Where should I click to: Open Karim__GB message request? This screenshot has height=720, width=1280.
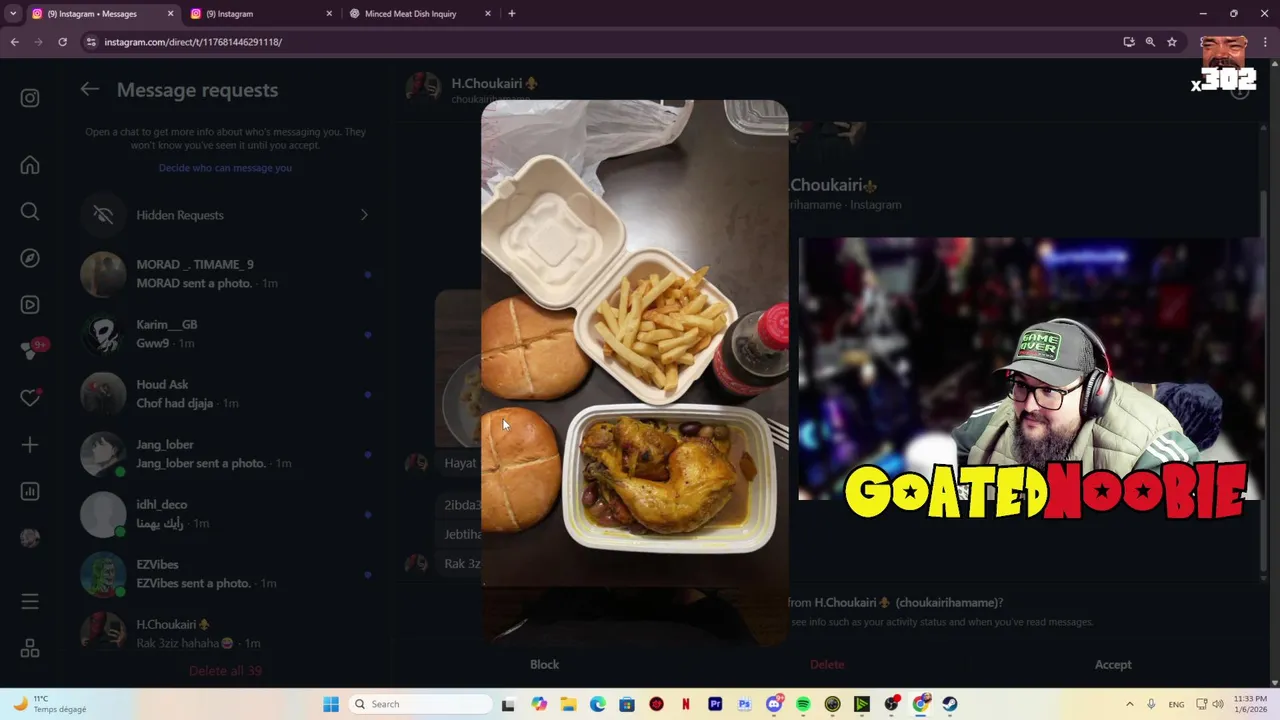coord(225,334)
